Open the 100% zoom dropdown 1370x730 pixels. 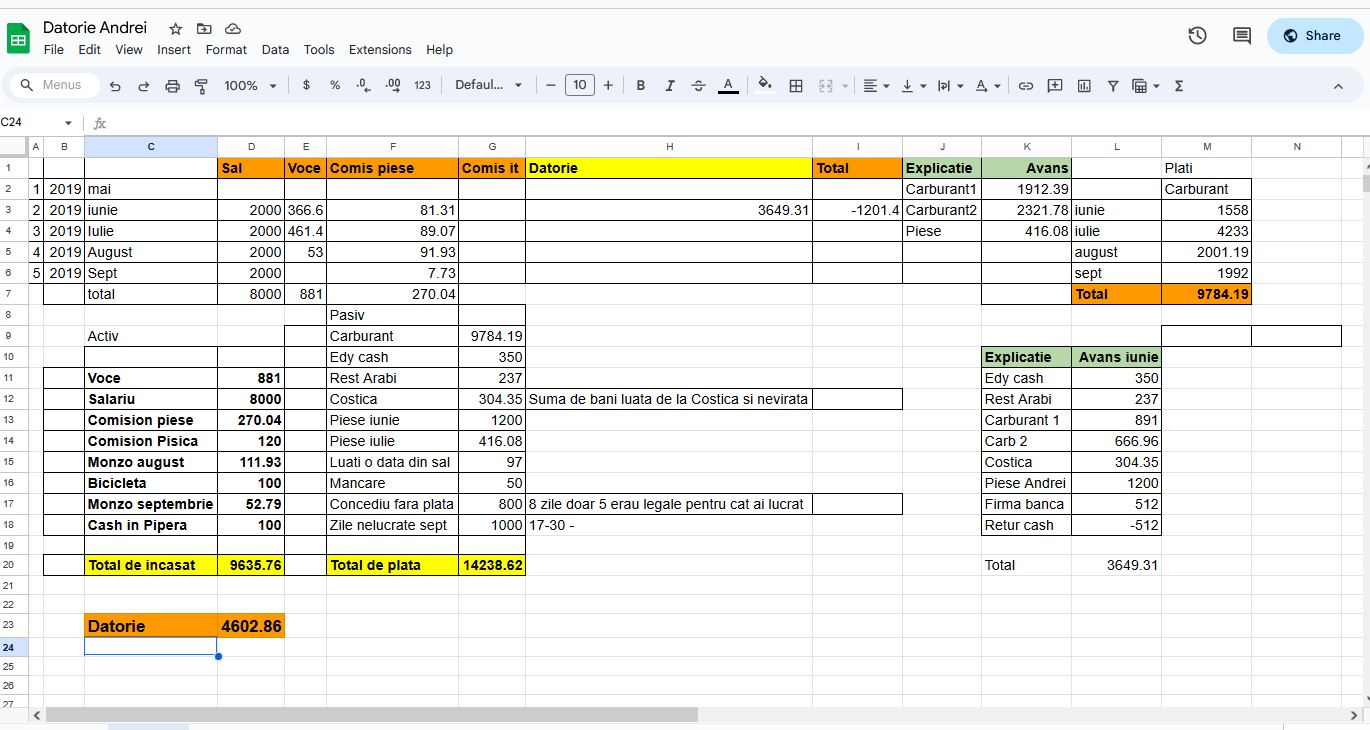pyautogui.click(x=250, y=86)
